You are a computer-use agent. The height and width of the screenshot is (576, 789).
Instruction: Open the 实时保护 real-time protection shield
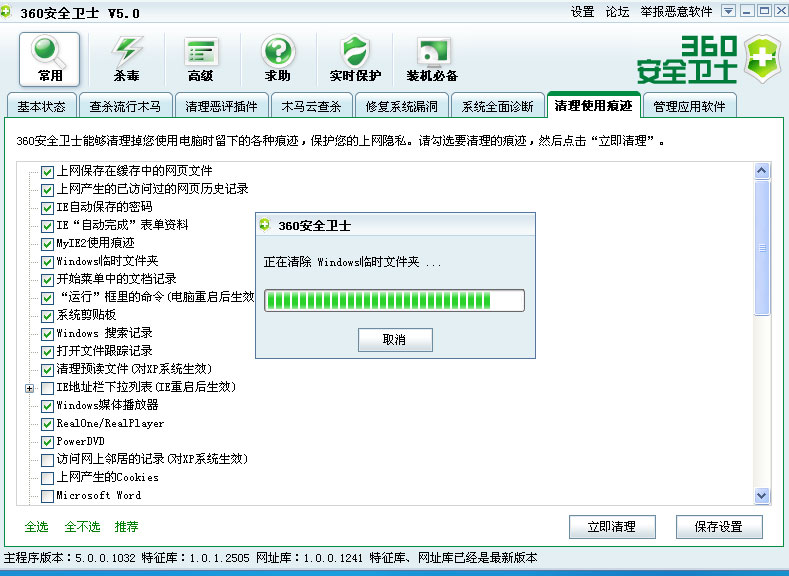click(x=355, y=59)
